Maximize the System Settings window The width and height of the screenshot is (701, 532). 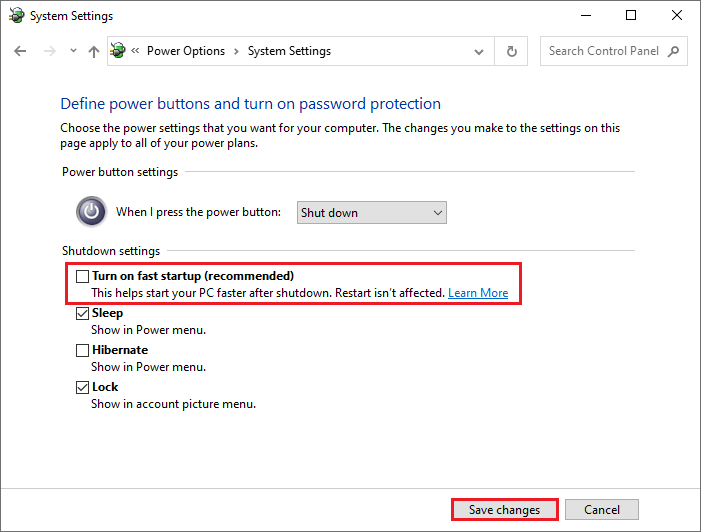pos(631,15)
